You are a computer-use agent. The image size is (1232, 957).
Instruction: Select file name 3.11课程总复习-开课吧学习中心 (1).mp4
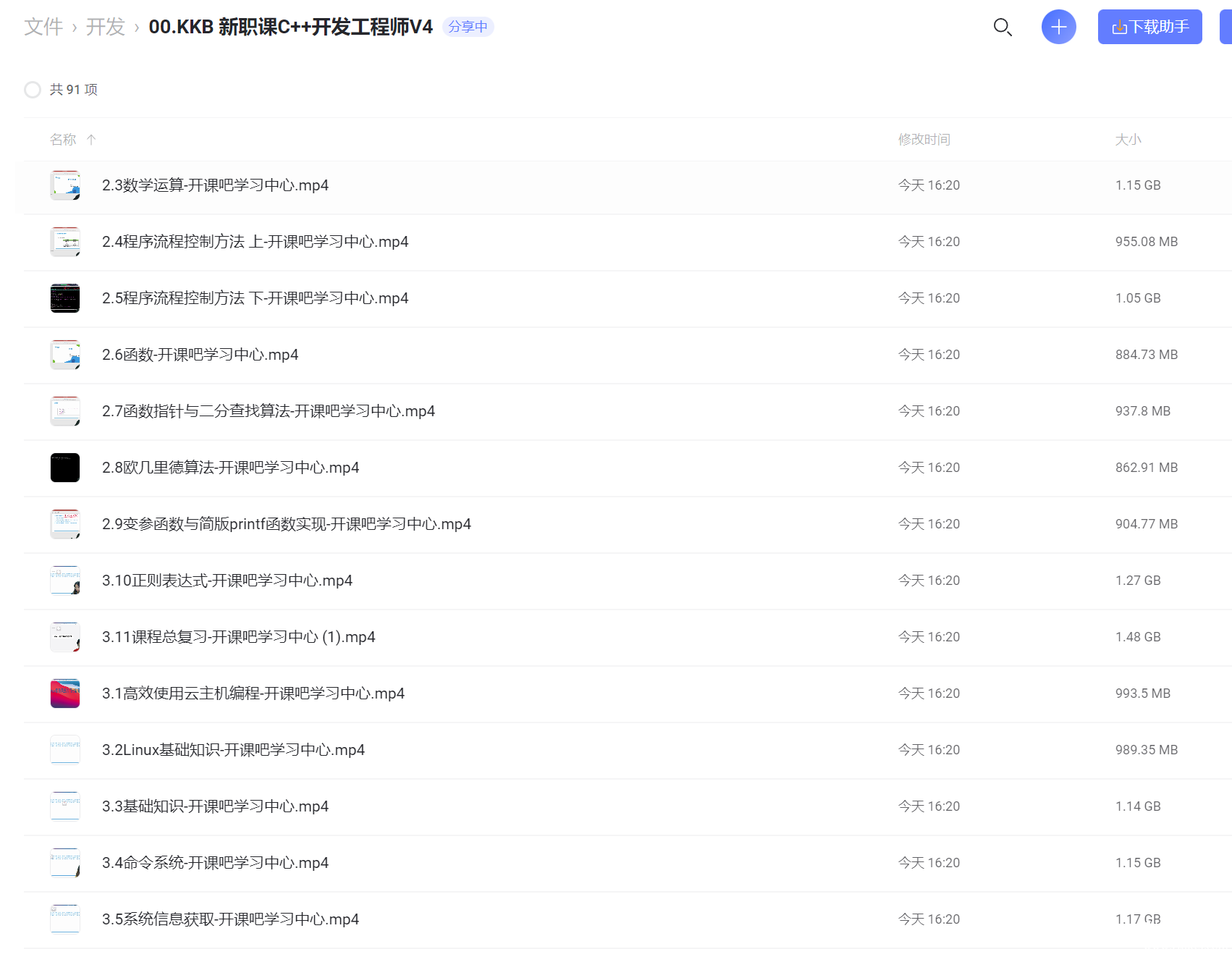click(239, 637)
